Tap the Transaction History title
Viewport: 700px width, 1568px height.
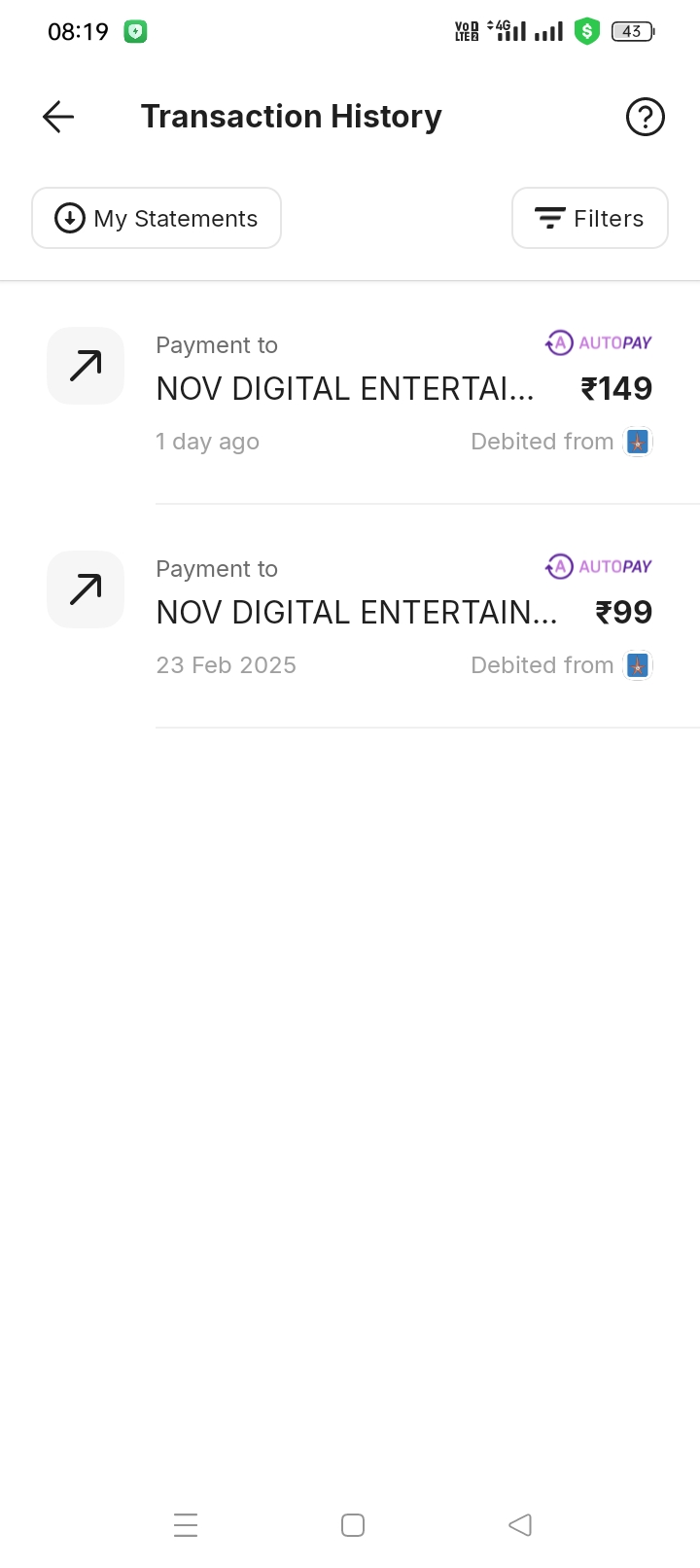[x=291, y=117]
